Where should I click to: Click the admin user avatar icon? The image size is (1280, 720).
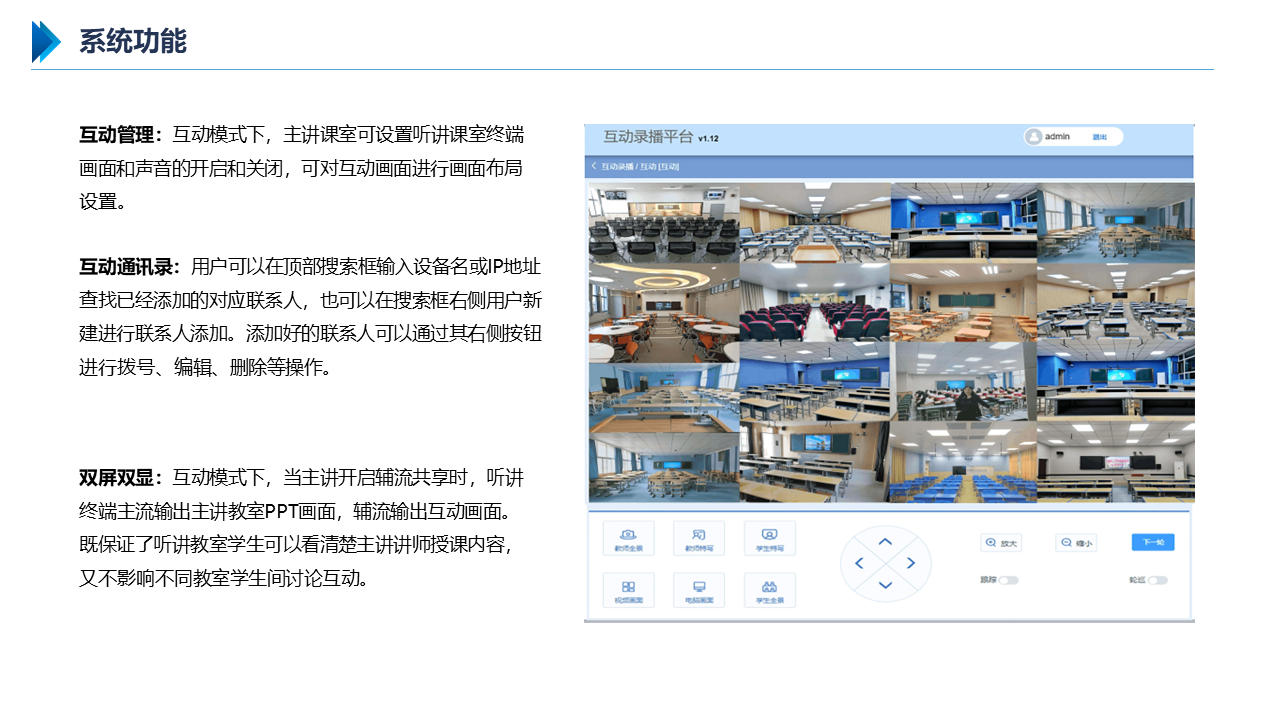1035,137
